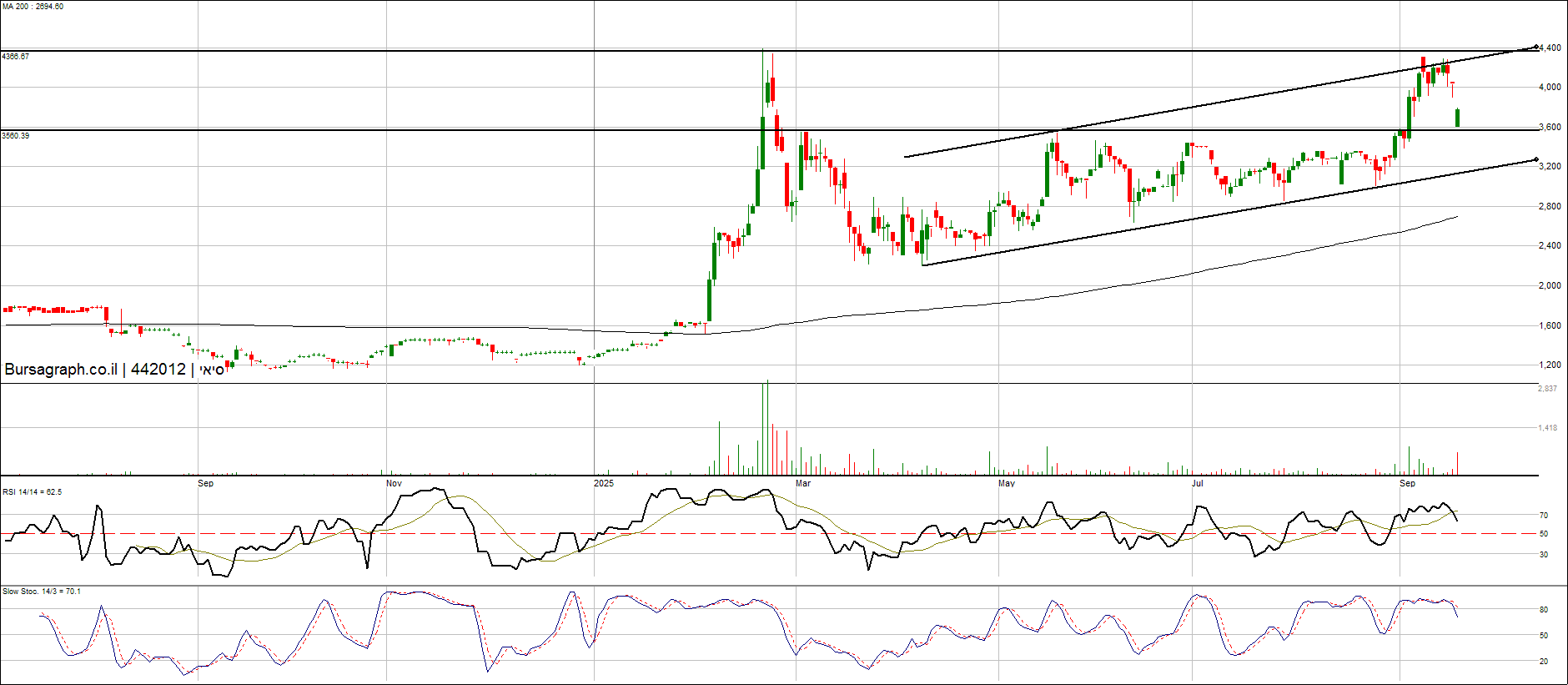The height and width of the screenshot is (685, 1568).
Task: Click the 4,400 price axis value
Action: (x=1550, y=48)
